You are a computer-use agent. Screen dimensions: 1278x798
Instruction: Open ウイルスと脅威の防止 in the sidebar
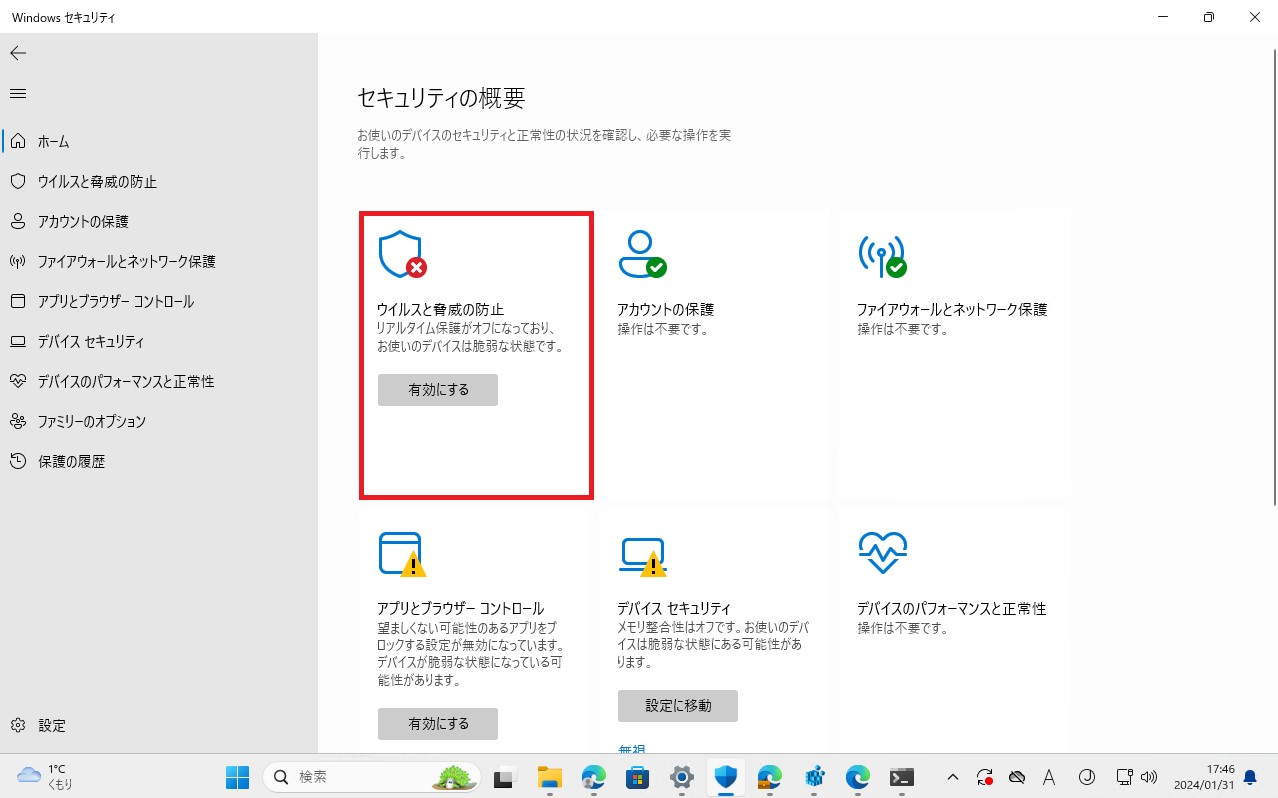[x=159, y=181]
